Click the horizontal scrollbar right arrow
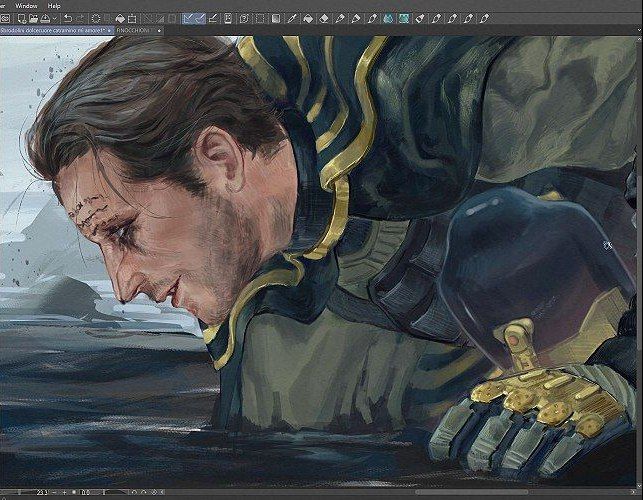The height and width of the screenshot is (500, 643). coord(633,492)
